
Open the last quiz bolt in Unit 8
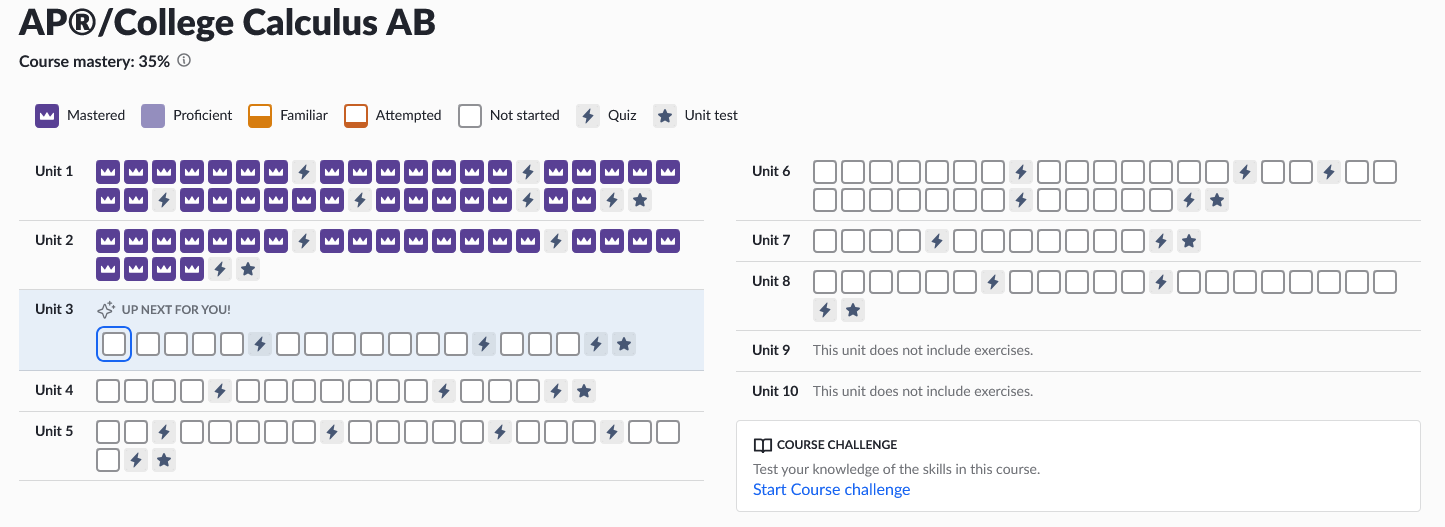(x=824, y=310)
